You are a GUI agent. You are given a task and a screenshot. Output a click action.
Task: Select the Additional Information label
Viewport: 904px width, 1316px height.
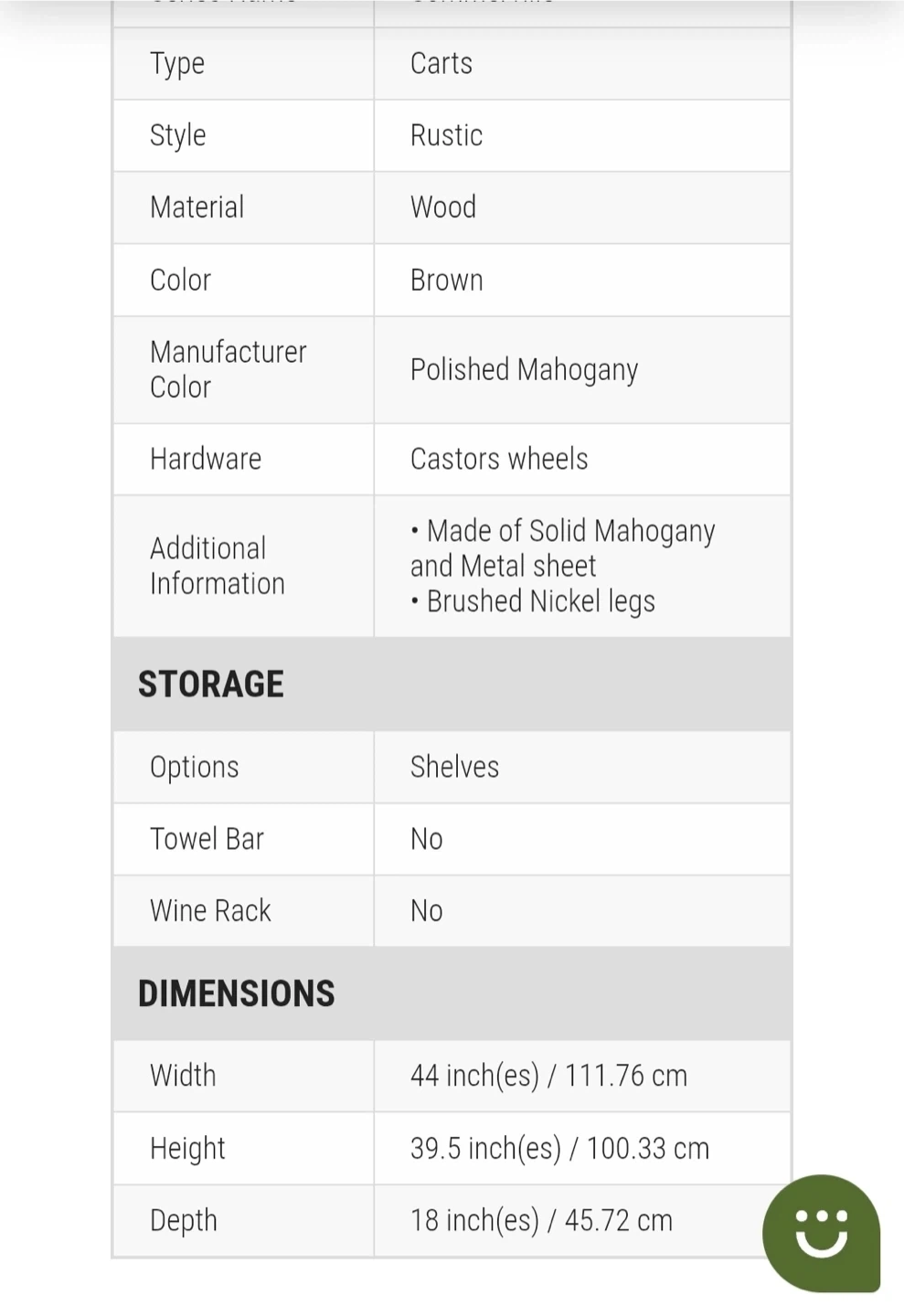(218, 566)
